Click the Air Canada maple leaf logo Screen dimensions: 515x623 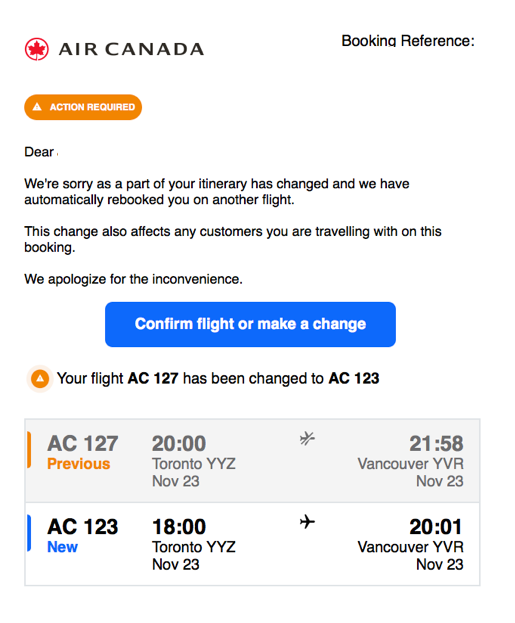coord(37,49)
